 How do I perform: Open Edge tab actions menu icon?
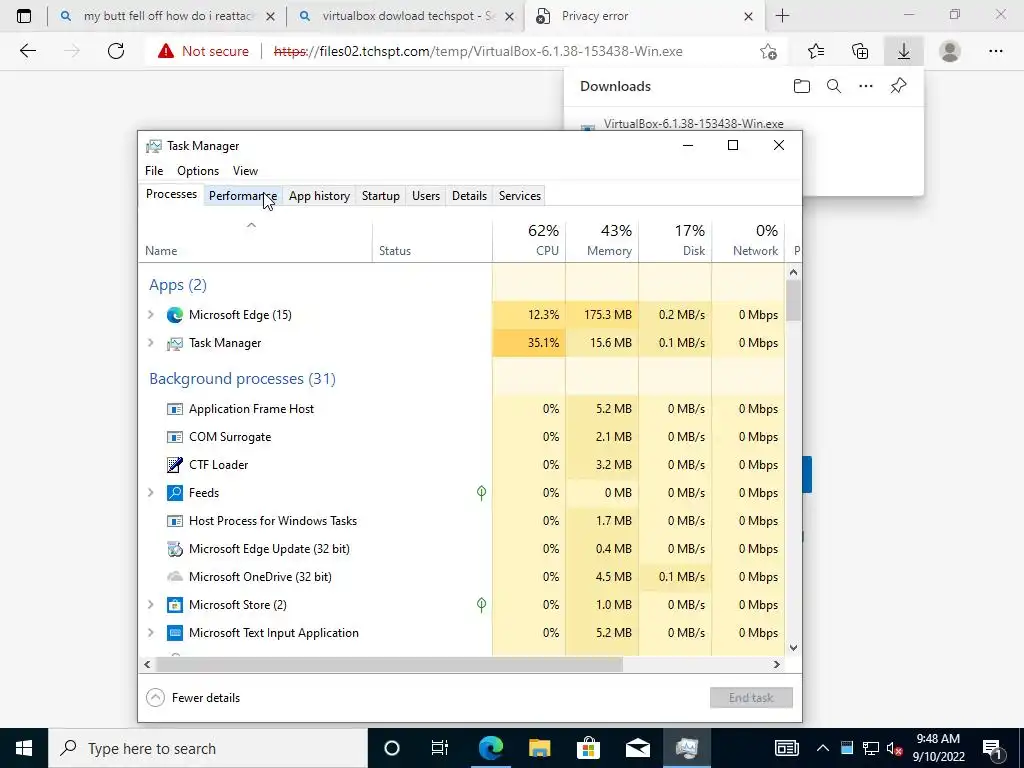pyautogui.click(x=24, y=16)
